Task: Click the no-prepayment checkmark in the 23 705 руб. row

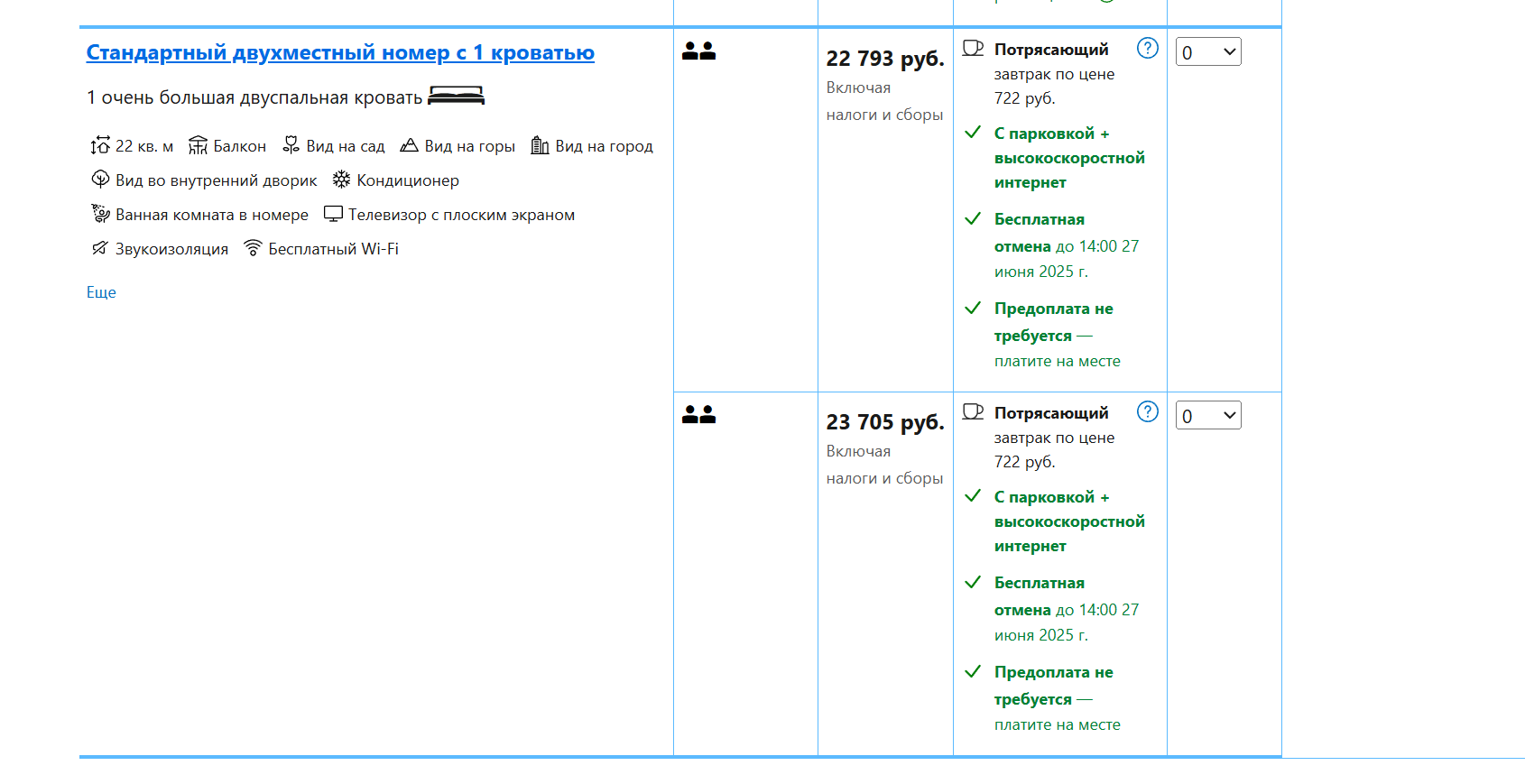Action: click(973, 671)
